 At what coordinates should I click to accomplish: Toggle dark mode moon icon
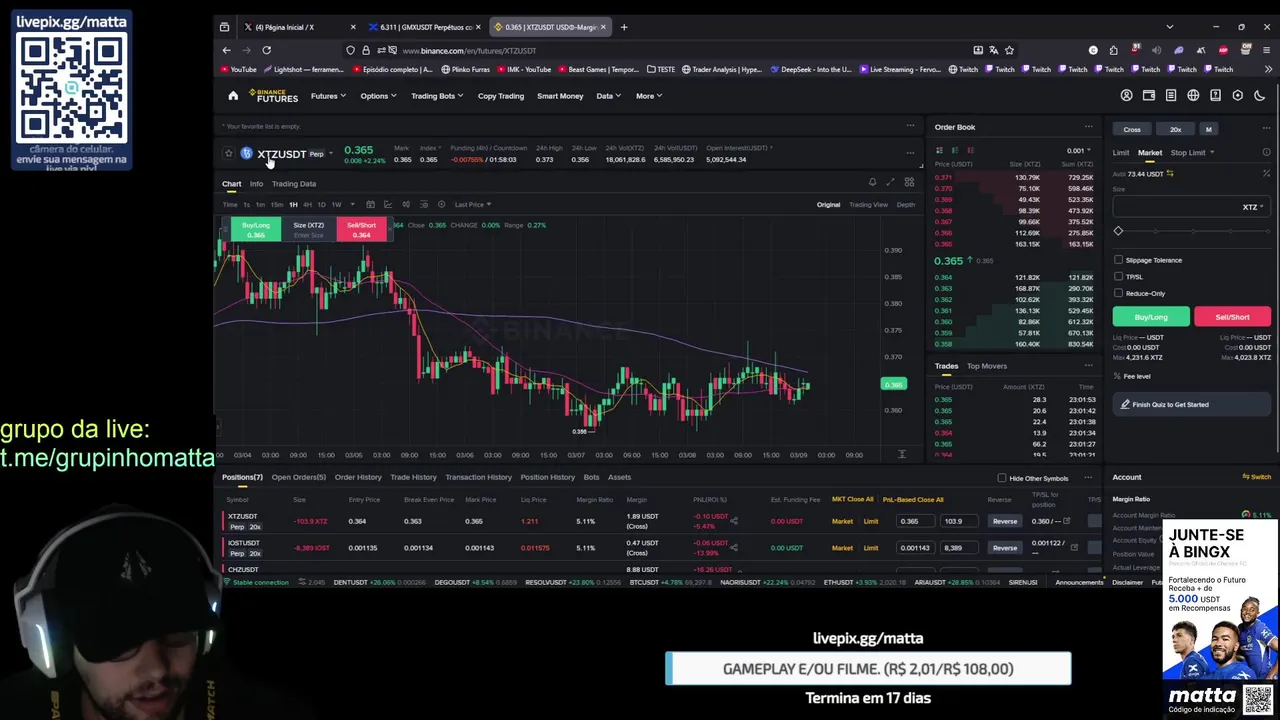(1260, 96)
